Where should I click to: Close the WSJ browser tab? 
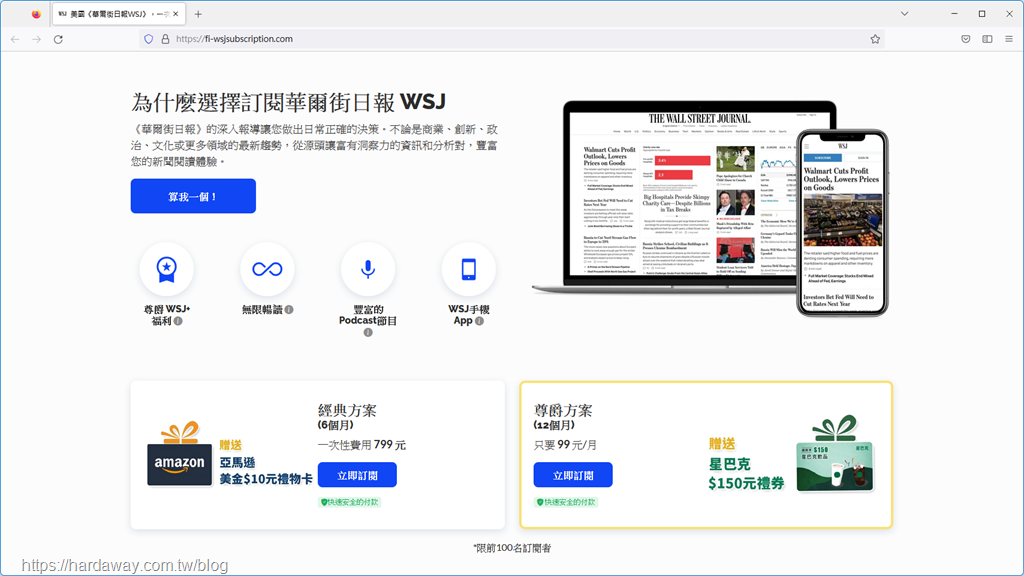[176, 14]
